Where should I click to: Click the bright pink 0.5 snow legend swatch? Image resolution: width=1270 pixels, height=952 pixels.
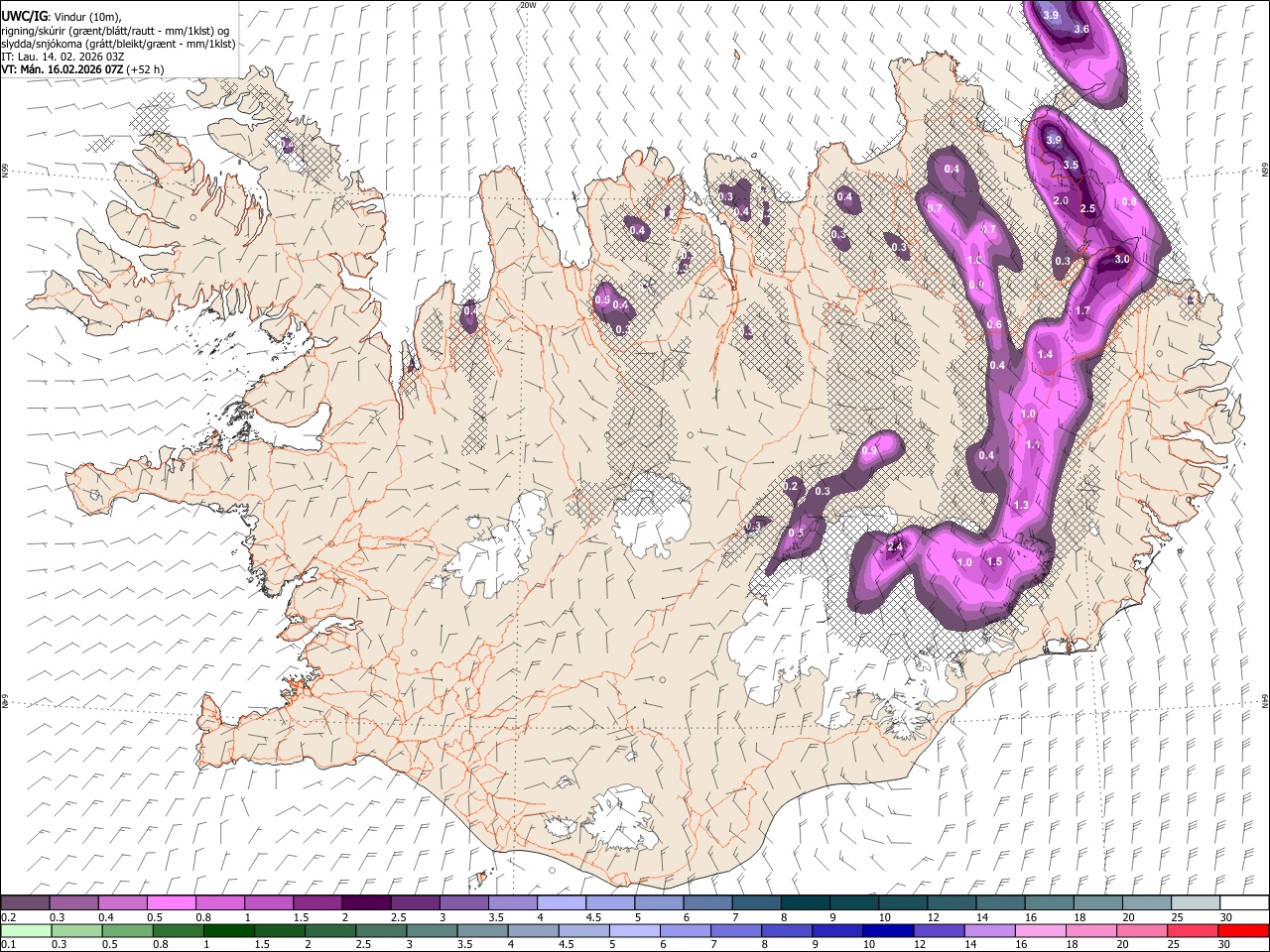click(172, 902)
